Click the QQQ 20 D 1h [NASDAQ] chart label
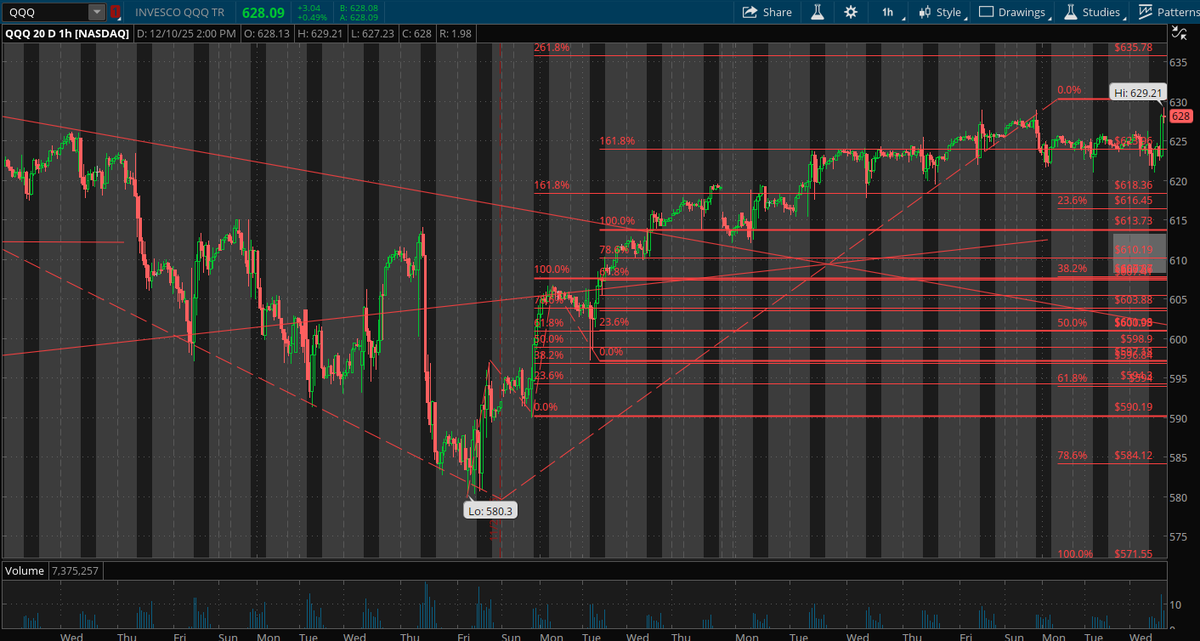This screenshot has height=641, width=1200. click(x=68, y=33)
